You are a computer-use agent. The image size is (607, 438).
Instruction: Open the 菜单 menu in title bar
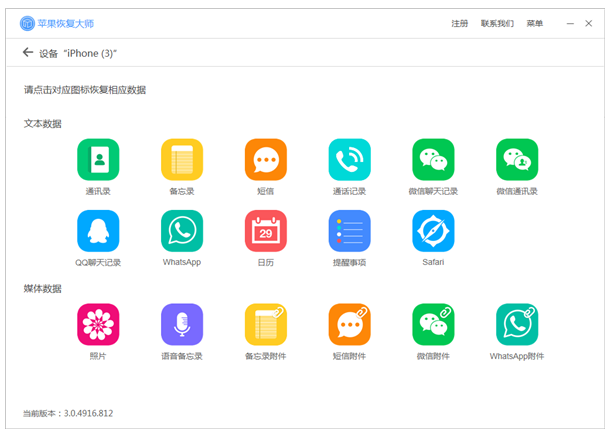pyautogui.click(x=535, y=24)
